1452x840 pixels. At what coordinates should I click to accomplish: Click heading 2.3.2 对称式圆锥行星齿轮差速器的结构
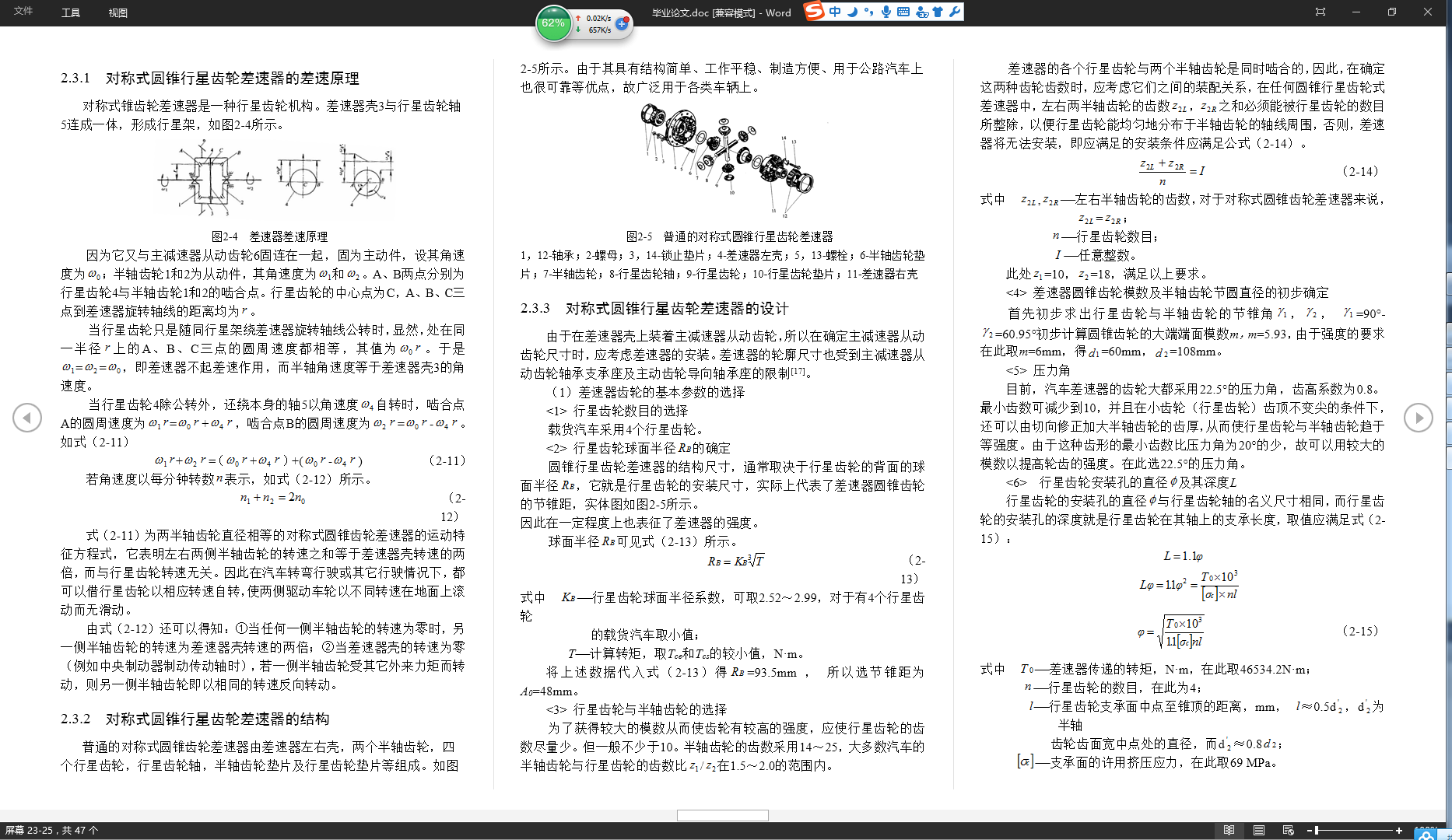point(195,719)
